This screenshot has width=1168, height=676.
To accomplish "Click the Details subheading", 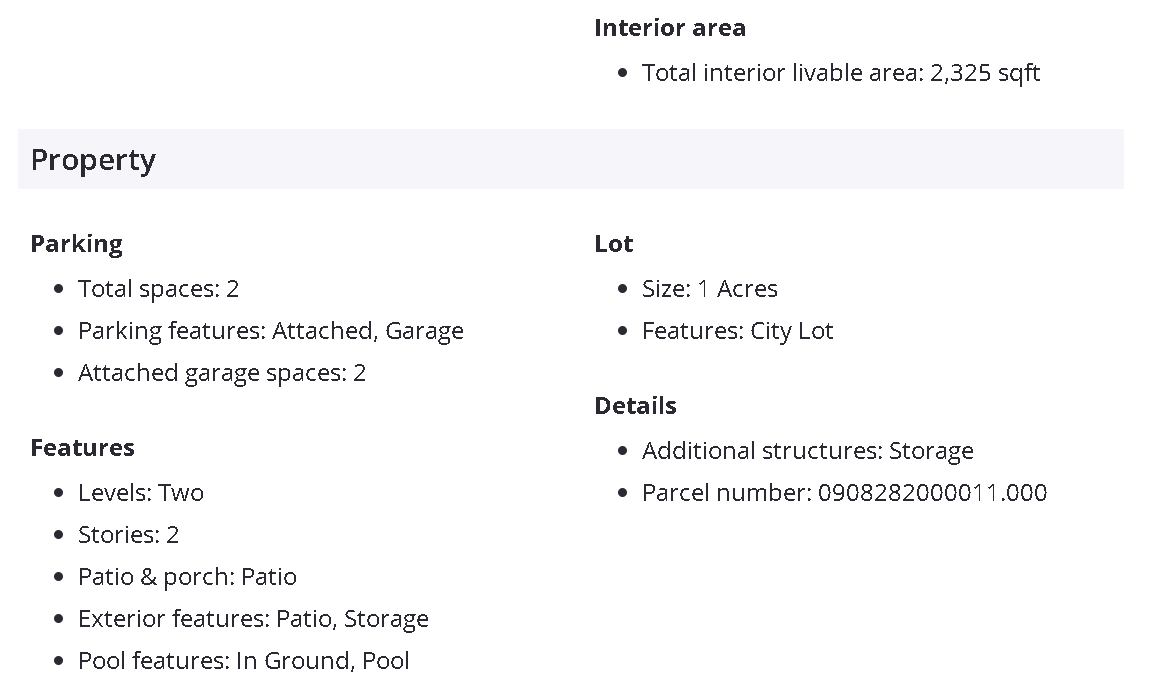I will click(635, 406).
